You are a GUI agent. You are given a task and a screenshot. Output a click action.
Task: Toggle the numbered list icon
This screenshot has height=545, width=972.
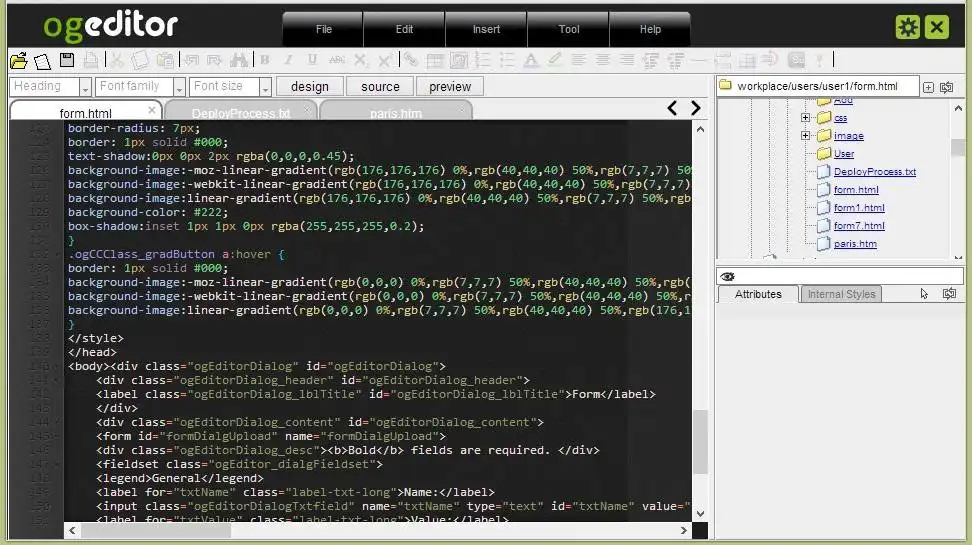[x=482, y=60]
